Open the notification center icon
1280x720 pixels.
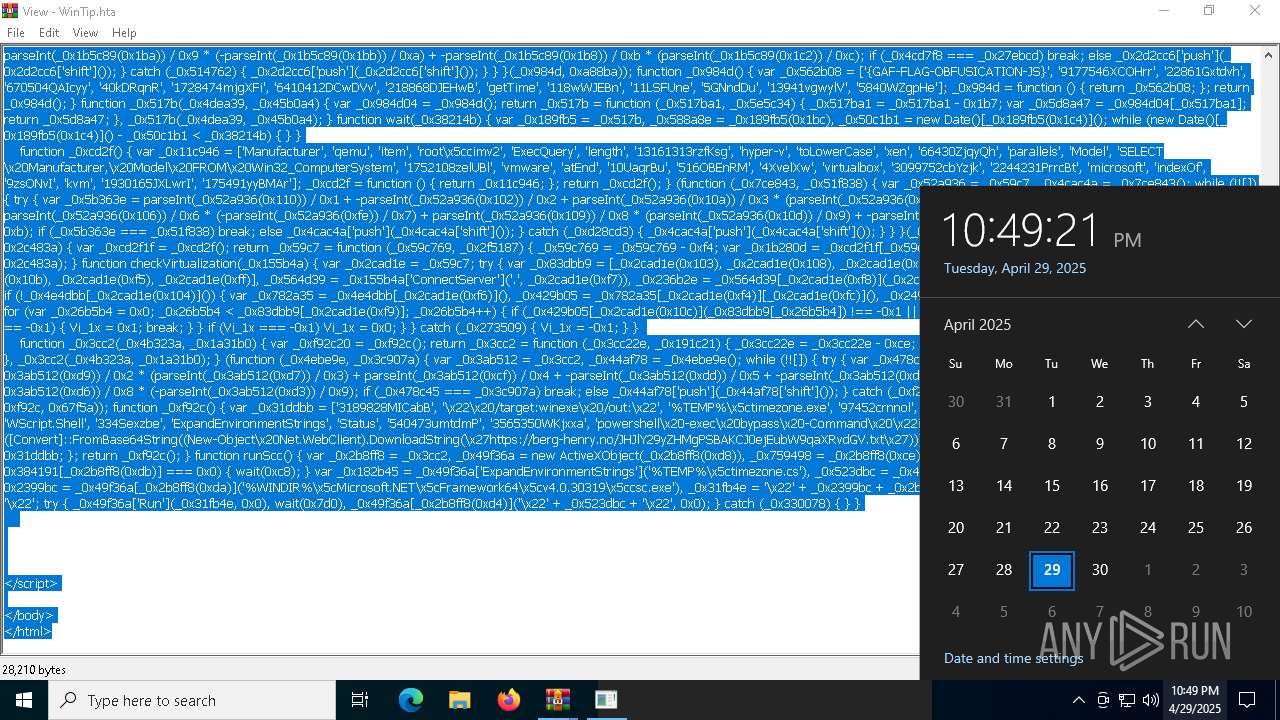point(1247,700)
